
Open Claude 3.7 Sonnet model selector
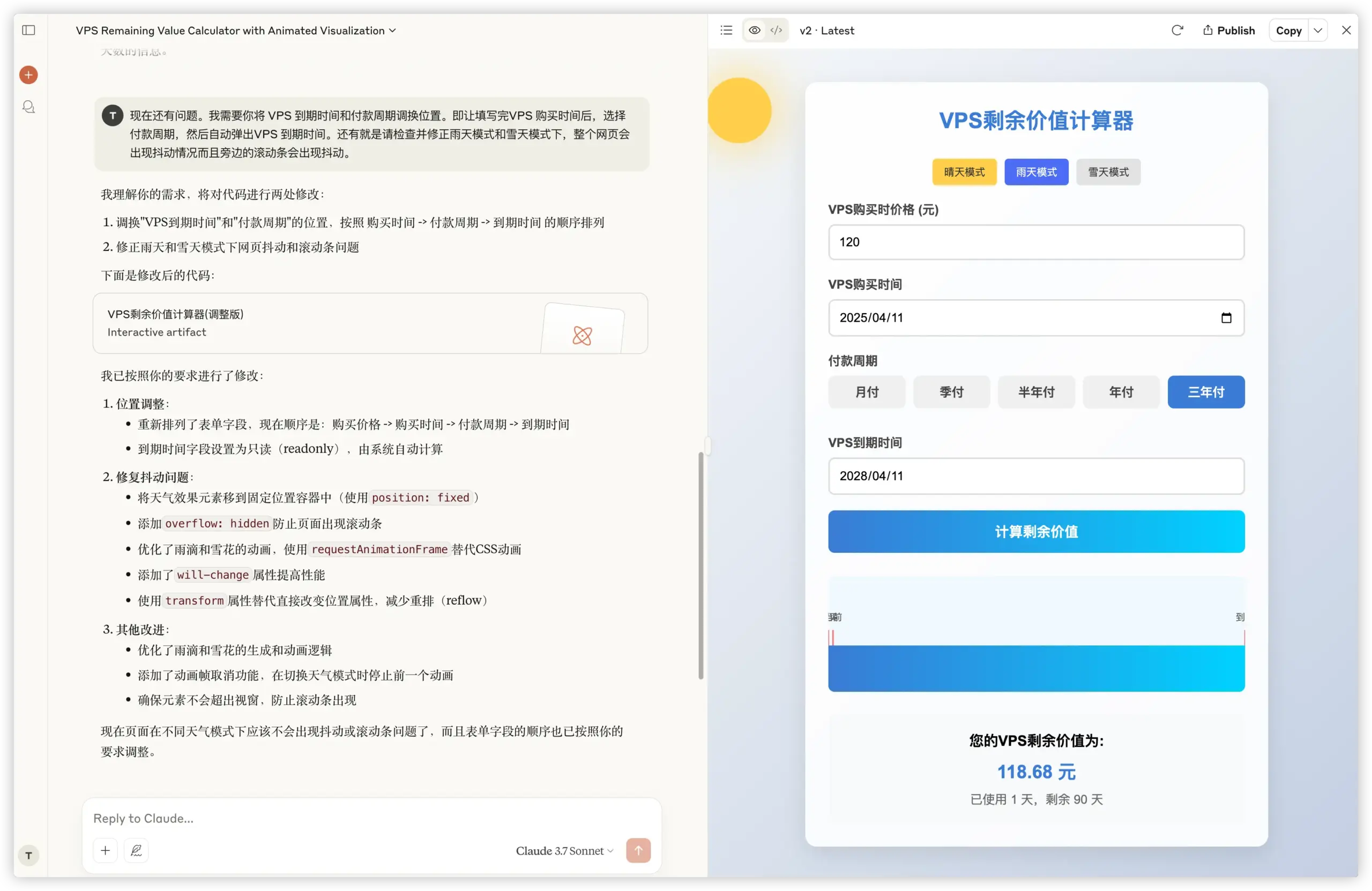pos(564,851)
